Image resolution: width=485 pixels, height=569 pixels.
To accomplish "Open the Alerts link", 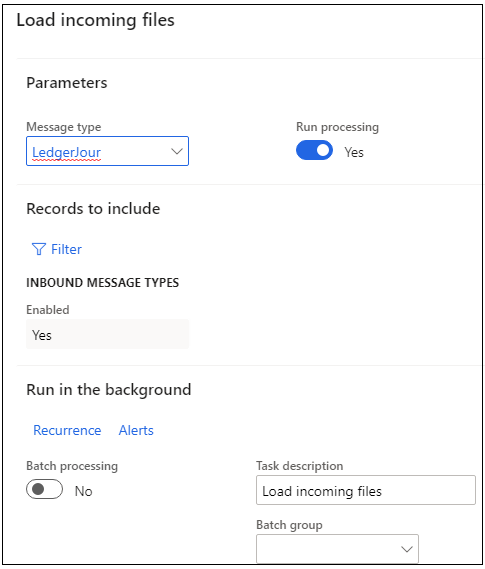I will (136, 430).
